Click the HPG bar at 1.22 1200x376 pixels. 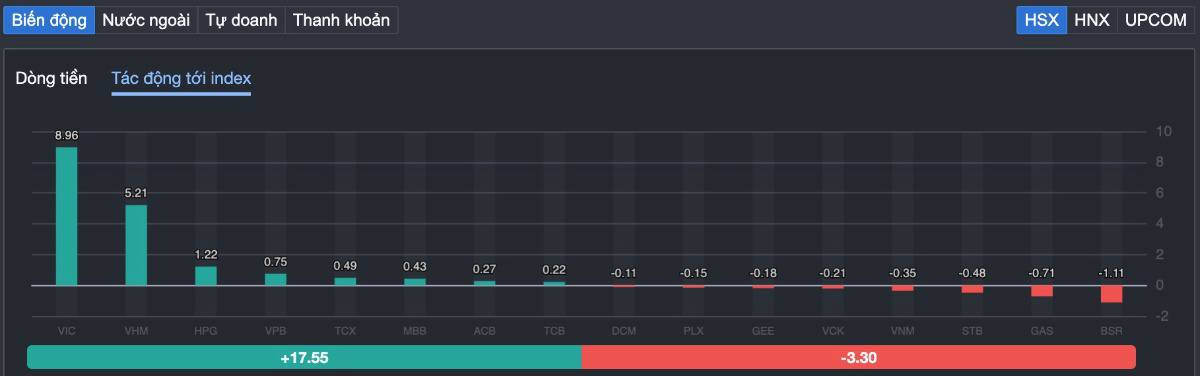pos(206,276)
